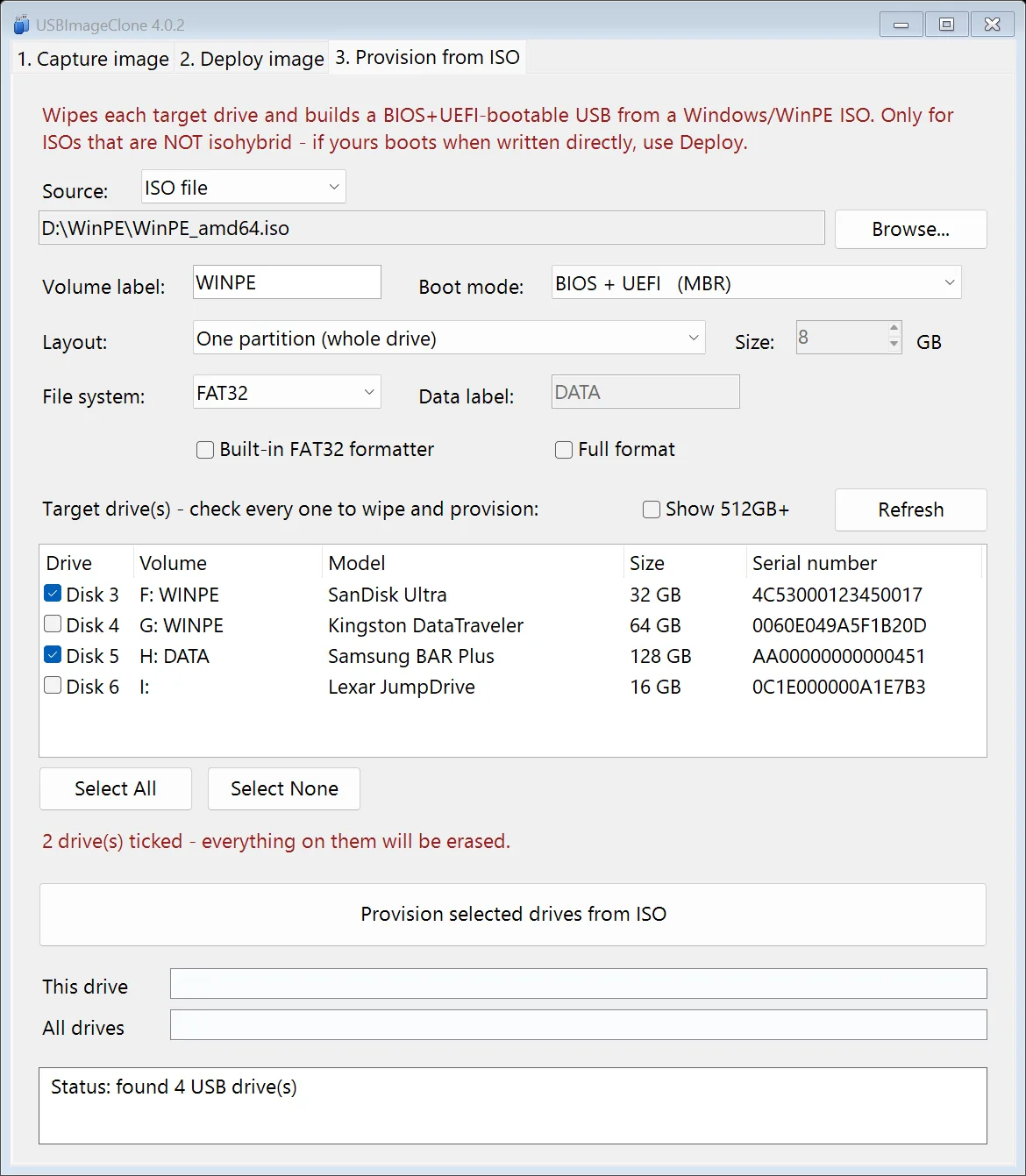Click serial number 0C1E000000A1E7B3
The height and width of the screenshot is (1176, 1026).
pyautogui.click(x=838, y=687)
